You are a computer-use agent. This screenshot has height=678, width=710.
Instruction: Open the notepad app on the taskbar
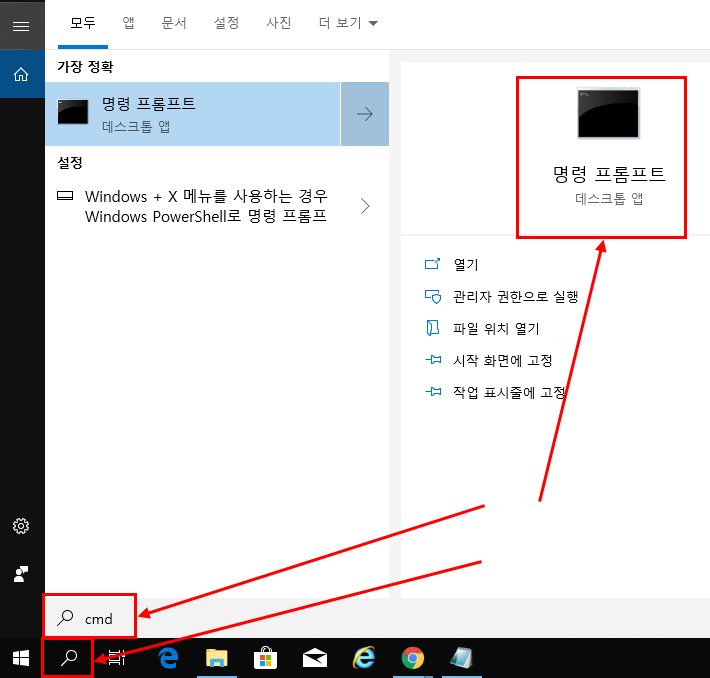[461, 658]
